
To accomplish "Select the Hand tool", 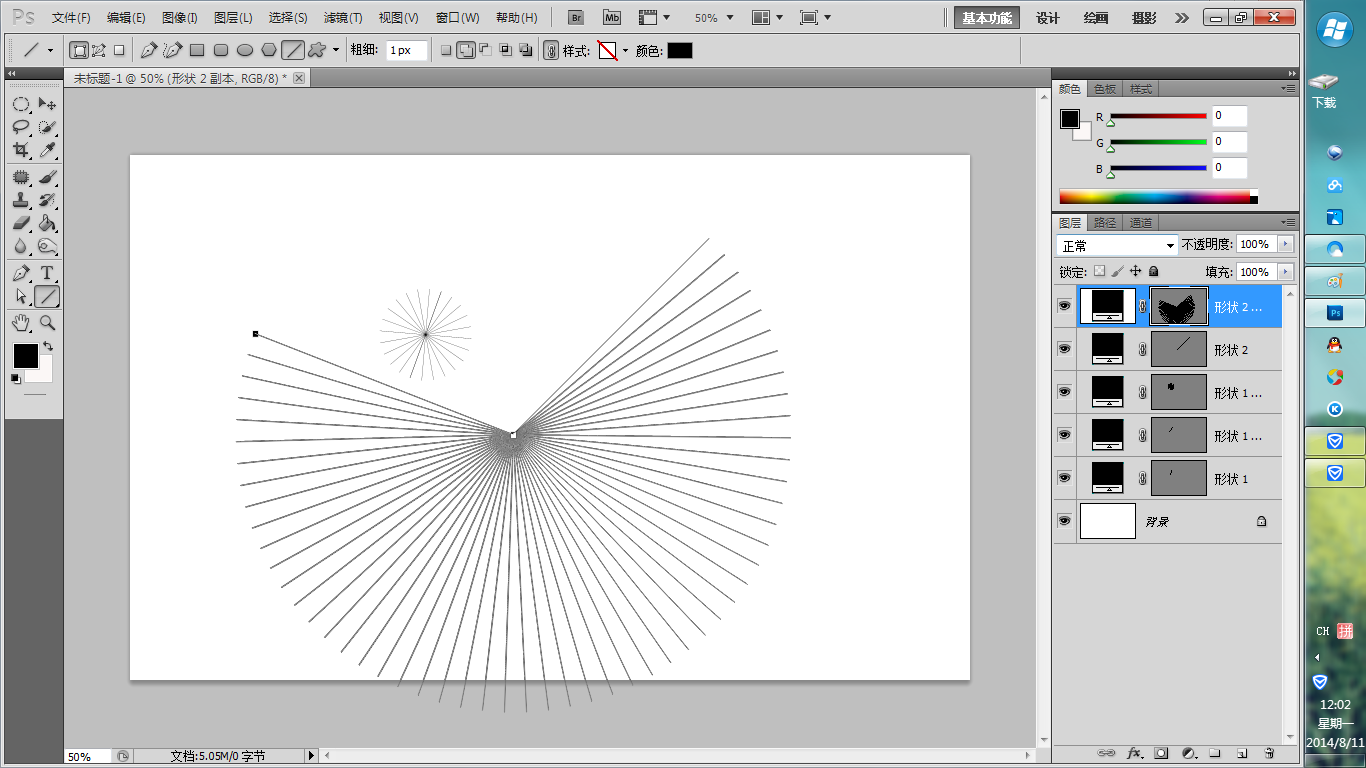I will click(20, 323).
